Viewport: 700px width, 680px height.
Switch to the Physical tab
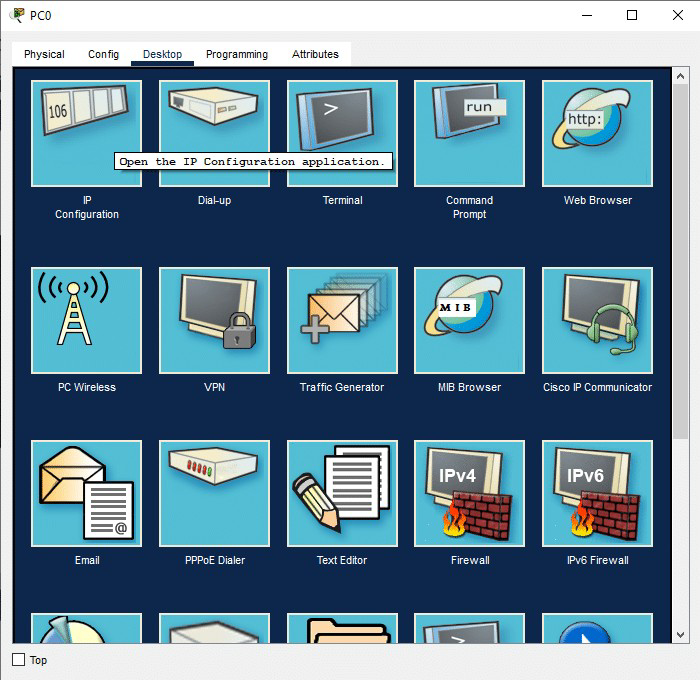coord(44,54)
